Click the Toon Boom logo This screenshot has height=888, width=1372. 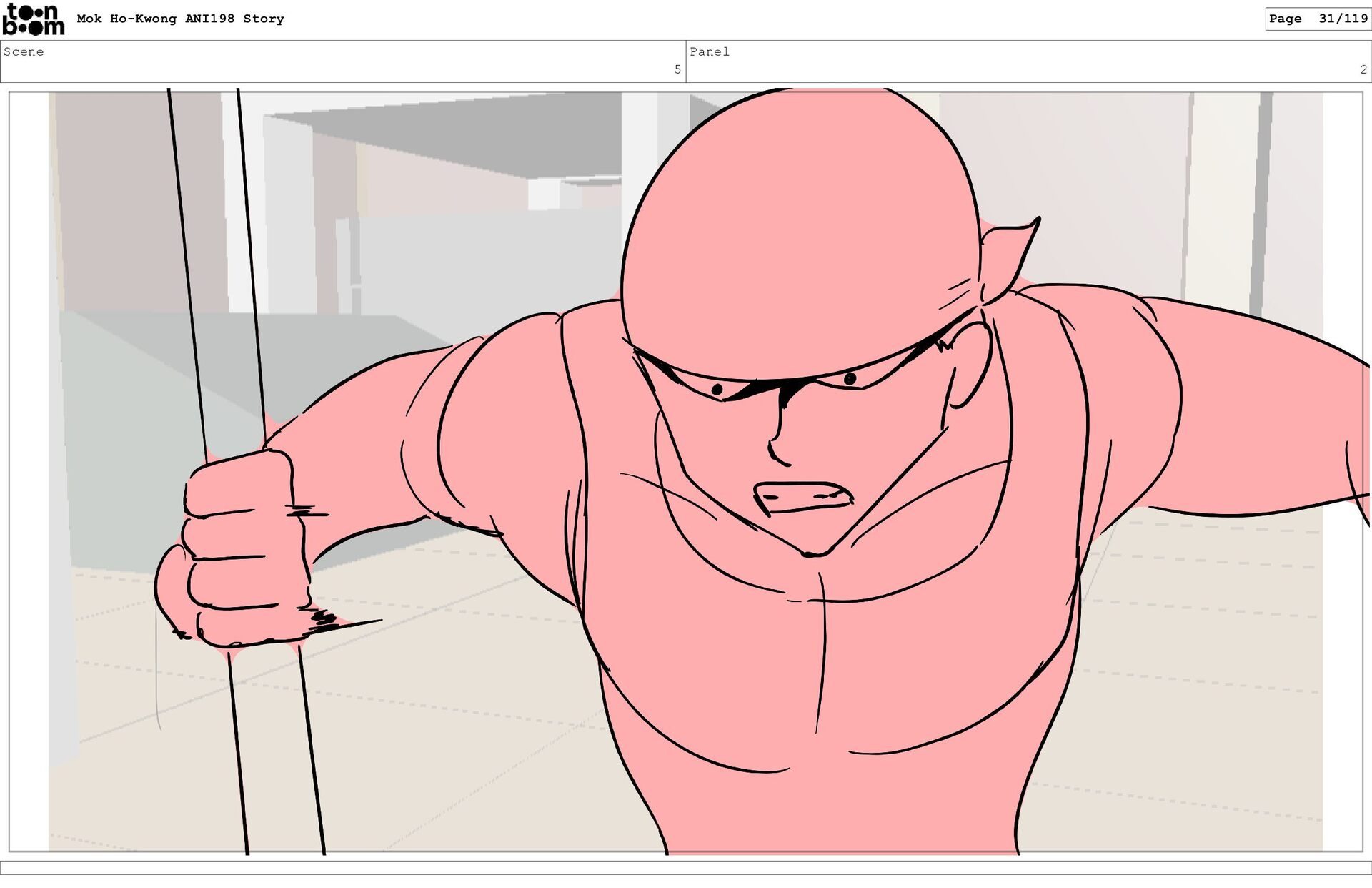33,19
